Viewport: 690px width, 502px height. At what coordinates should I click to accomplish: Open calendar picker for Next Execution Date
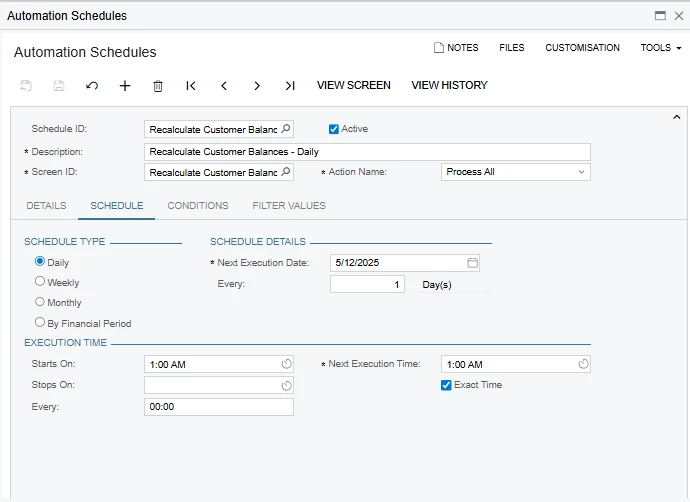pos(472,263)
